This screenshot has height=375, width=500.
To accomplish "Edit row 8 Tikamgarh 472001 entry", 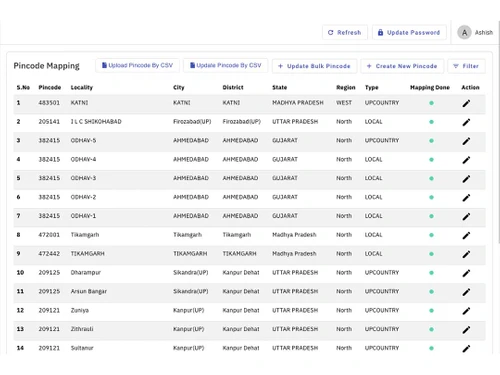I will click(466, 235).
